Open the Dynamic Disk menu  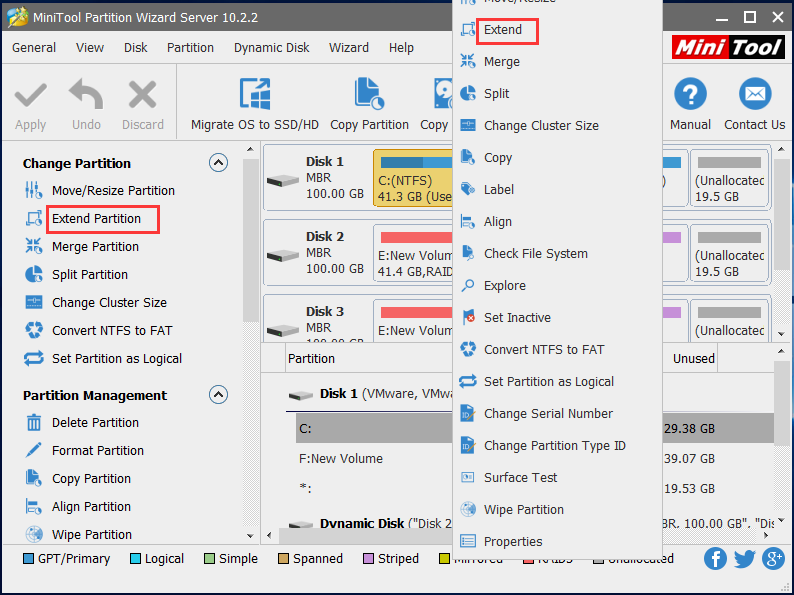pos(271,48)
